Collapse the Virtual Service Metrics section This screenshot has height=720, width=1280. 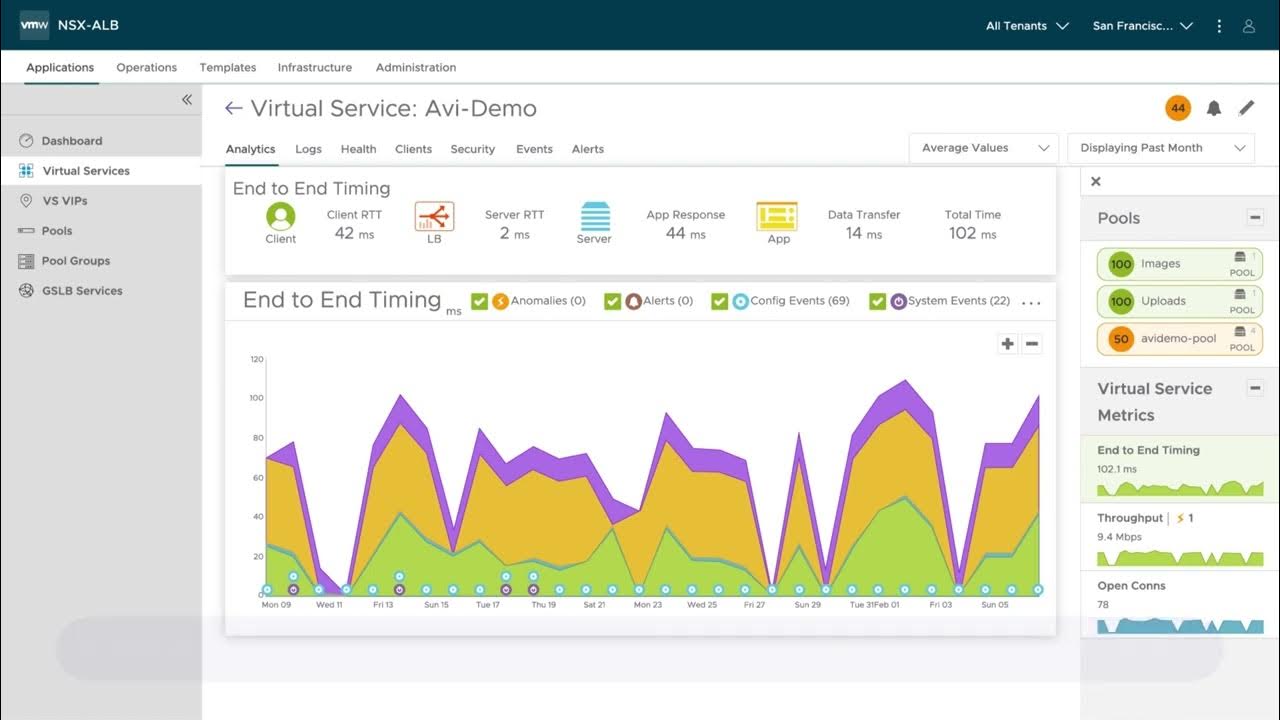1254,388
